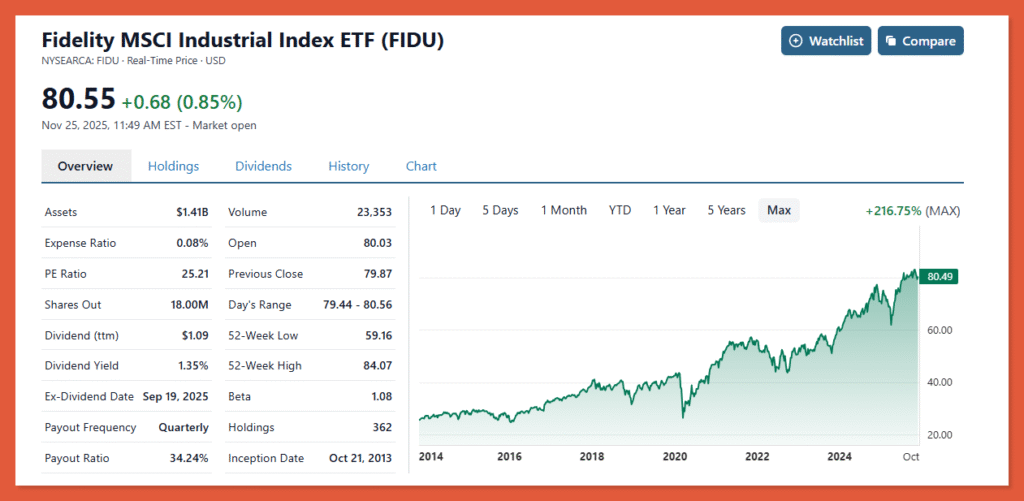Click the 2020 dip on price chart

[683, 415]
